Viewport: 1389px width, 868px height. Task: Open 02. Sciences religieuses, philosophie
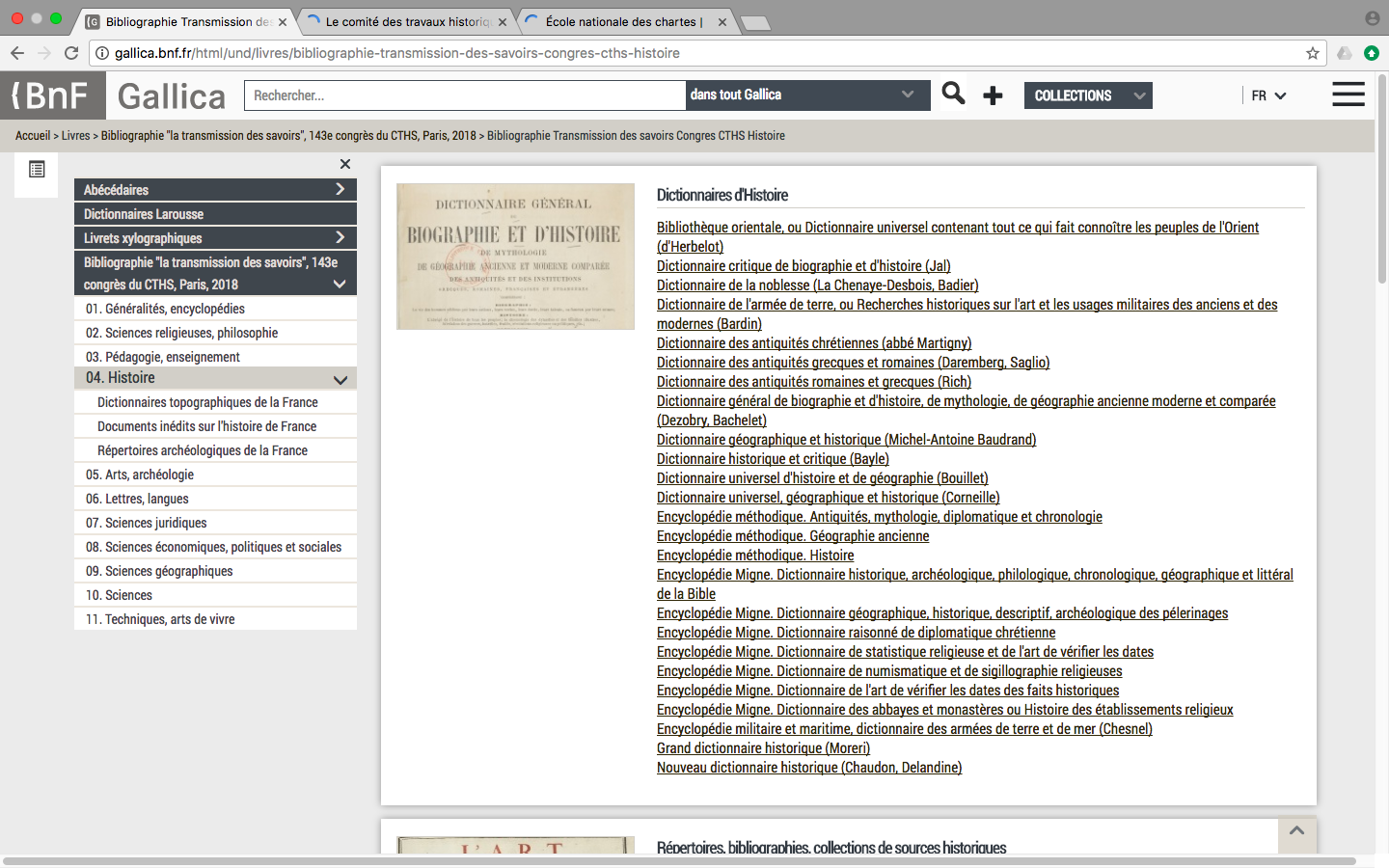(x=215, y=333)
